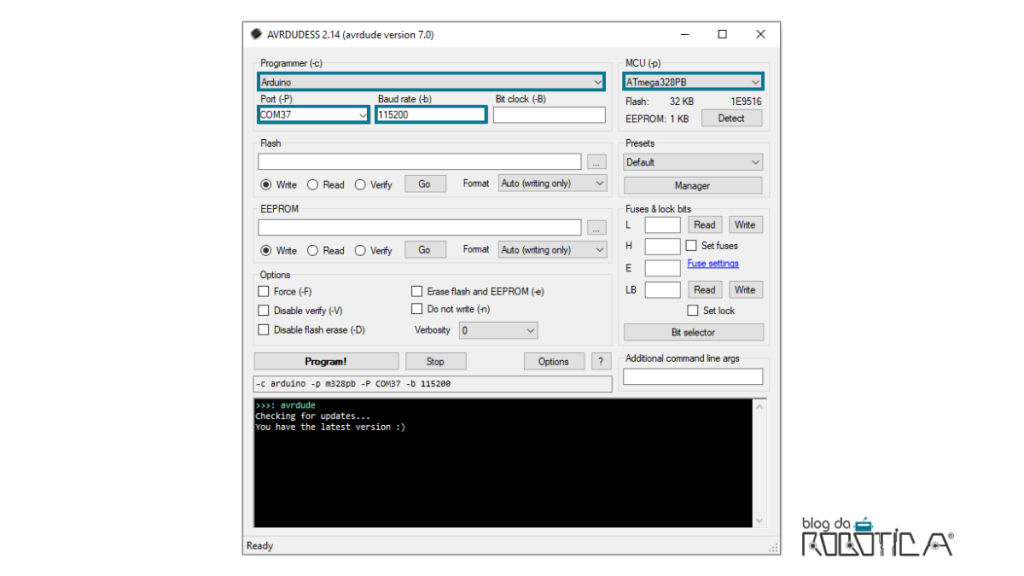
Task: Toggle the Disable flash erase (-D) checkbox
Action: [264, 330]
